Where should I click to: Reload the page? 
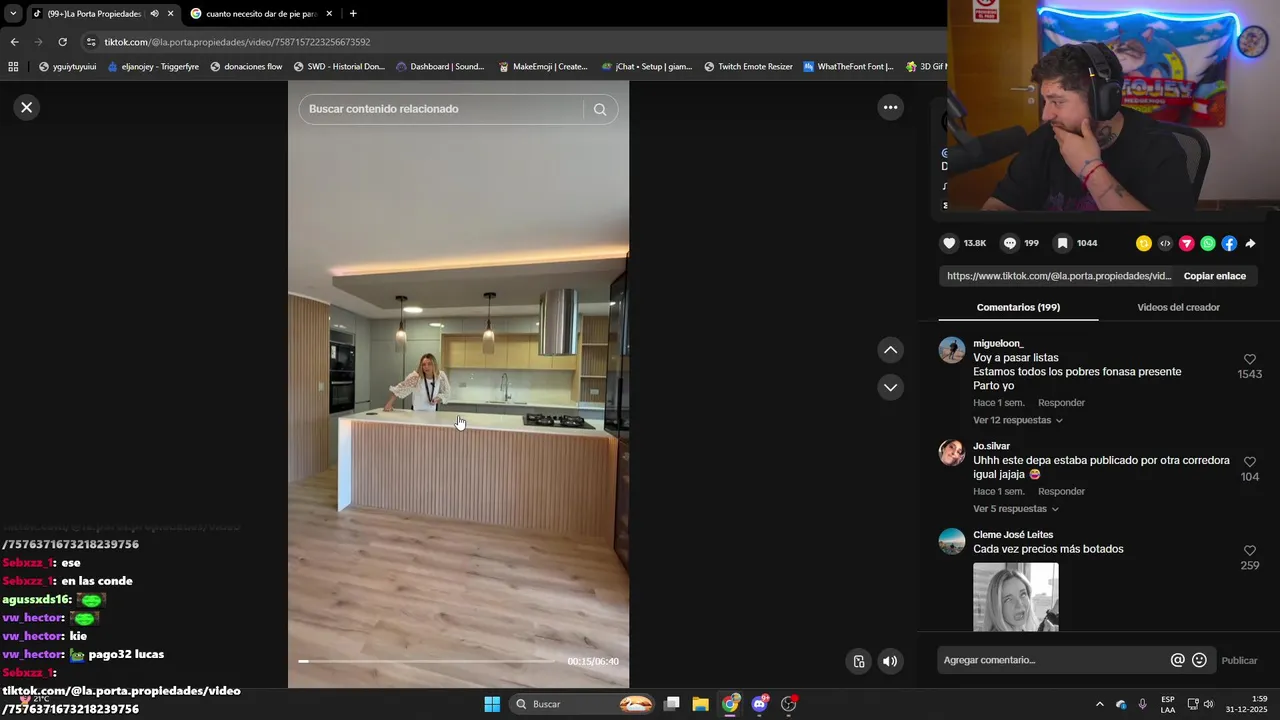click(62, 42)
